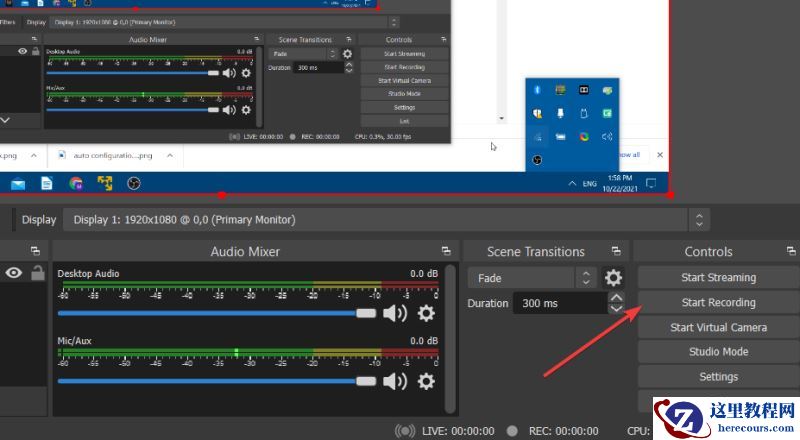
Task: Click the Chrome icon in previewed taskbar
Action: (x=76, y=183)
